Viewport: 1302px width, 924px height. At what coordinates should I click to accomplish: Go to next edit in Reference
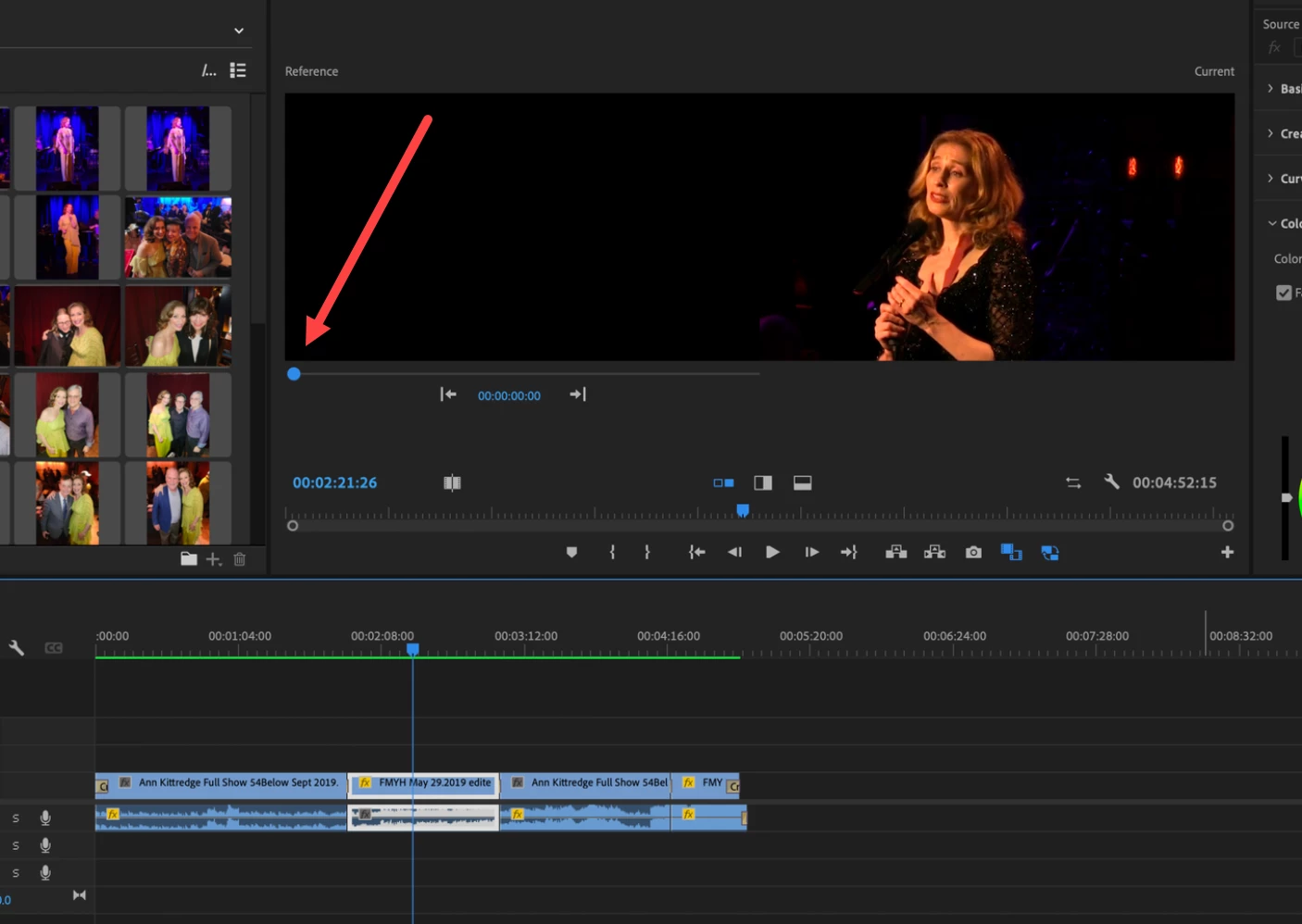tap(578, 394)
